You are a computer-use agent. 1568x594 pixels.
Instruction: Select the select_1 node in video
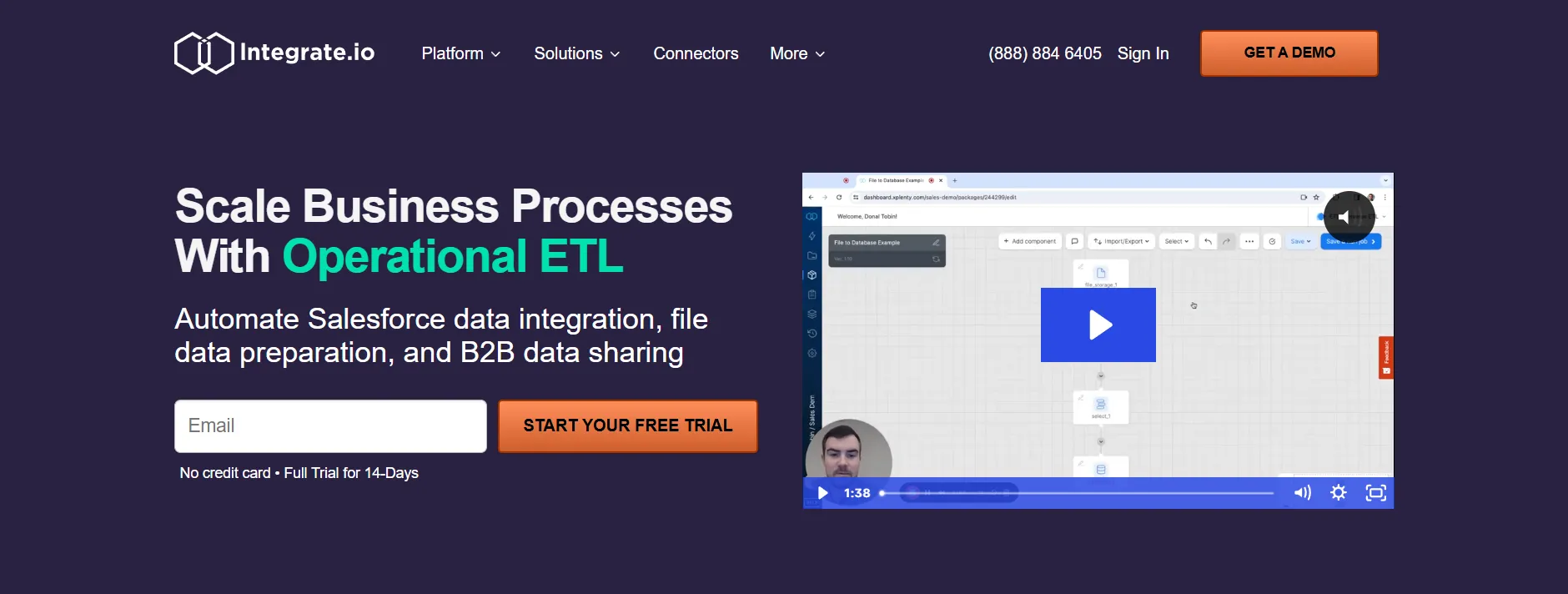click(x=1100, y=407)
